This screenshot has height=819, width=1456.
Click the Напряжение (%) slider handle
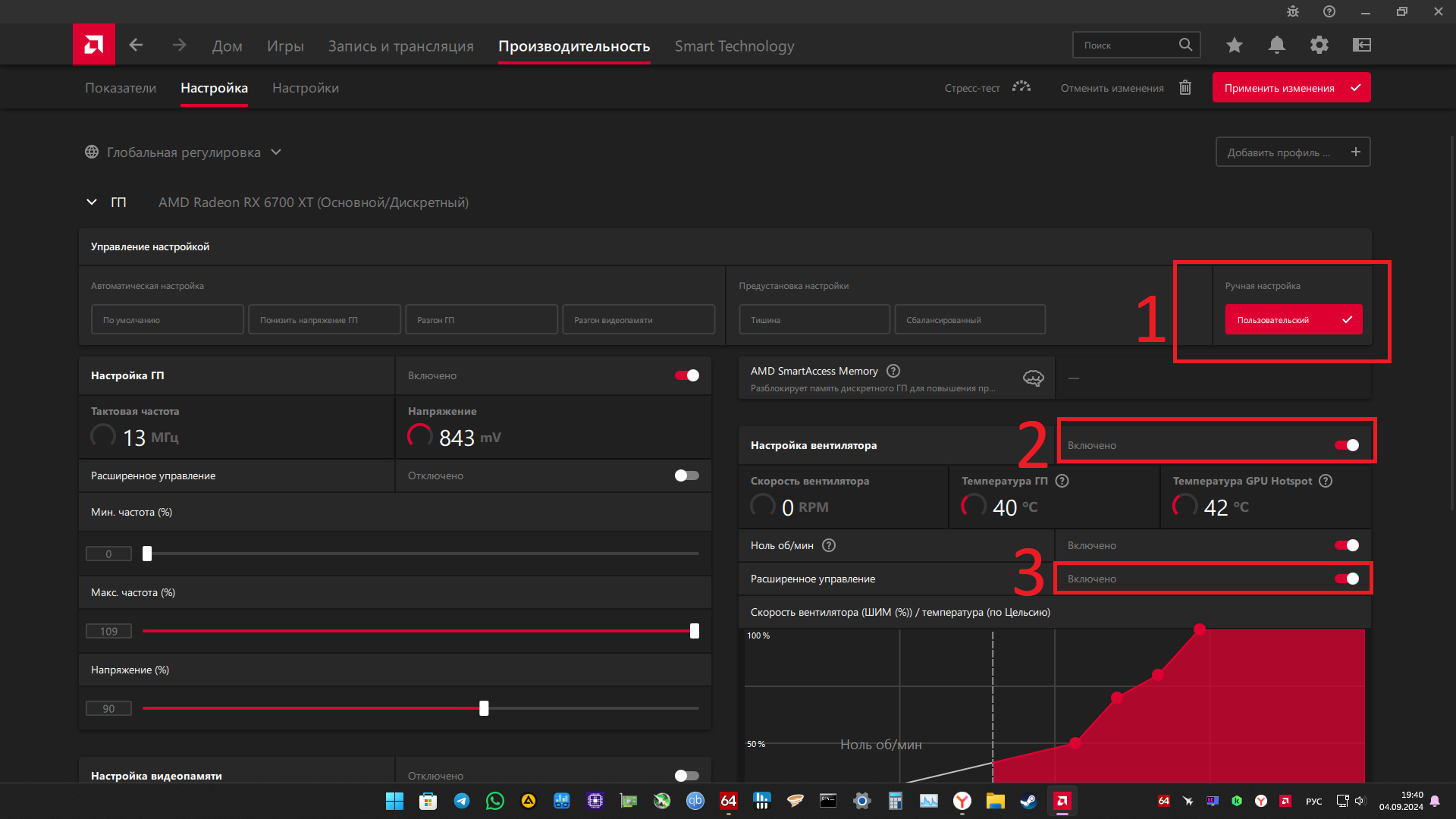coord(484,708)
